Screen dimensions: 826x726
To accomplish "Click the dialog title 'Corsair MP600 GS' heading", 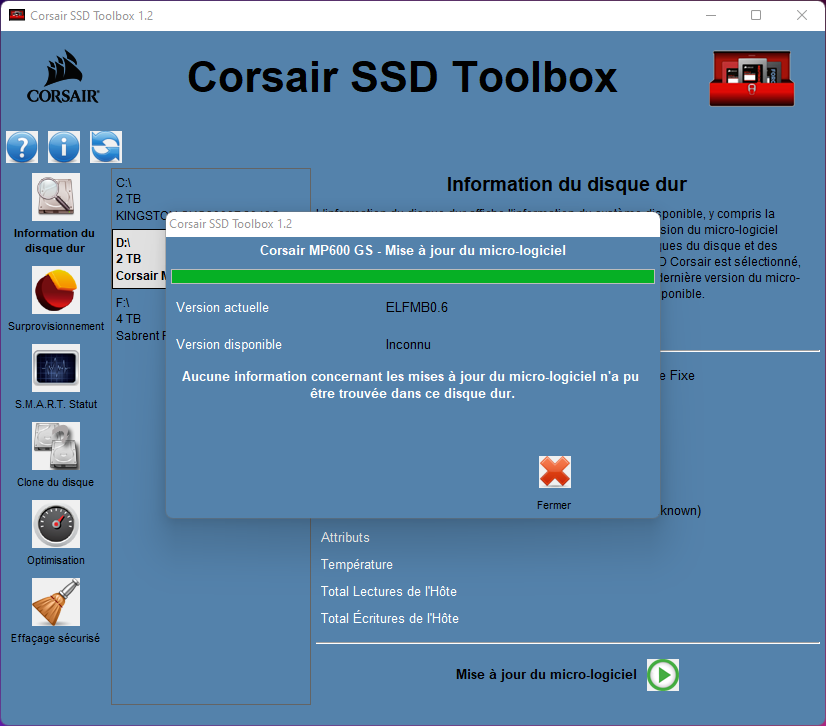I will [413, 250].
